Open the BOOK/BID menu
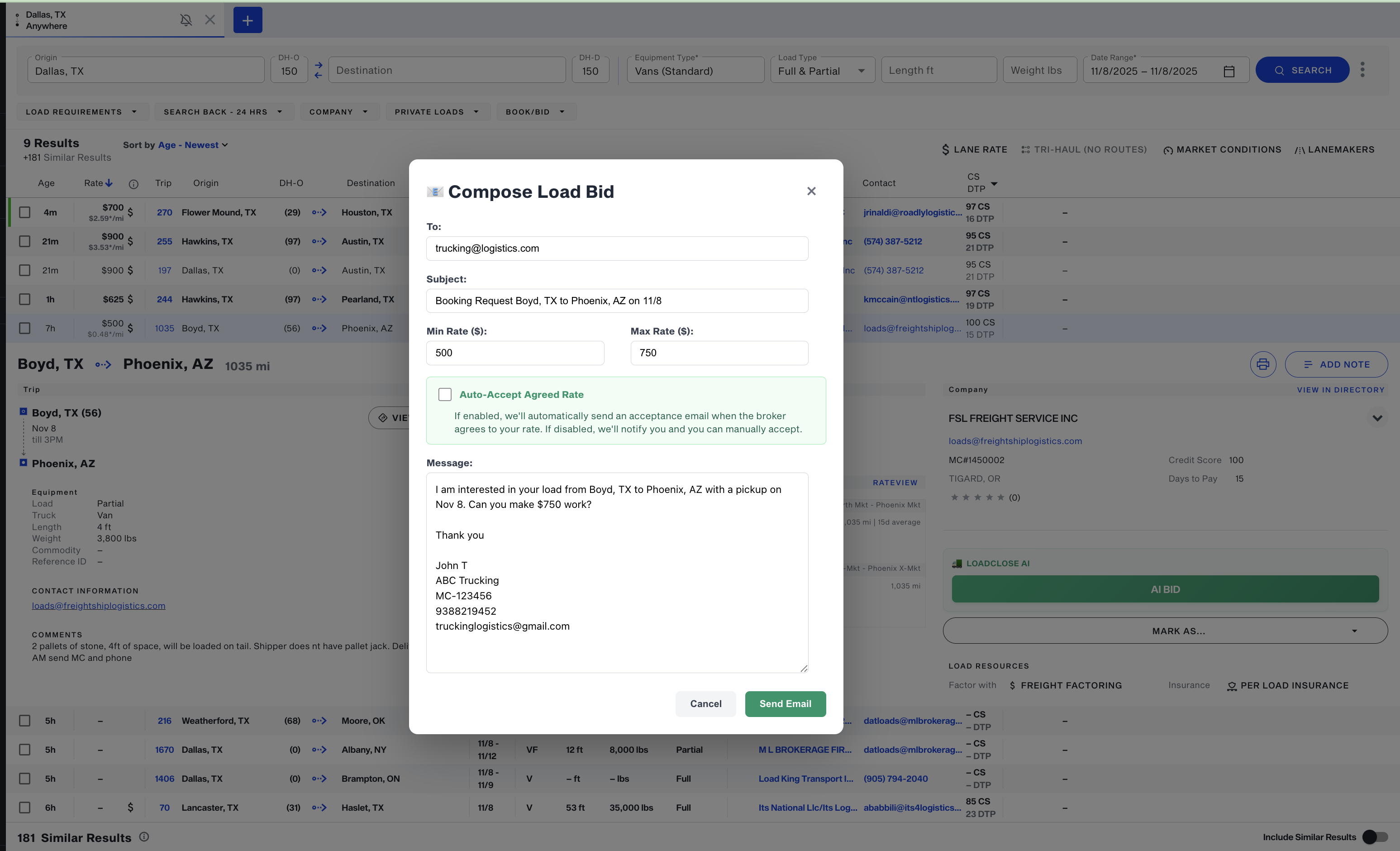The image size is (1400, 851). [535, 111]
